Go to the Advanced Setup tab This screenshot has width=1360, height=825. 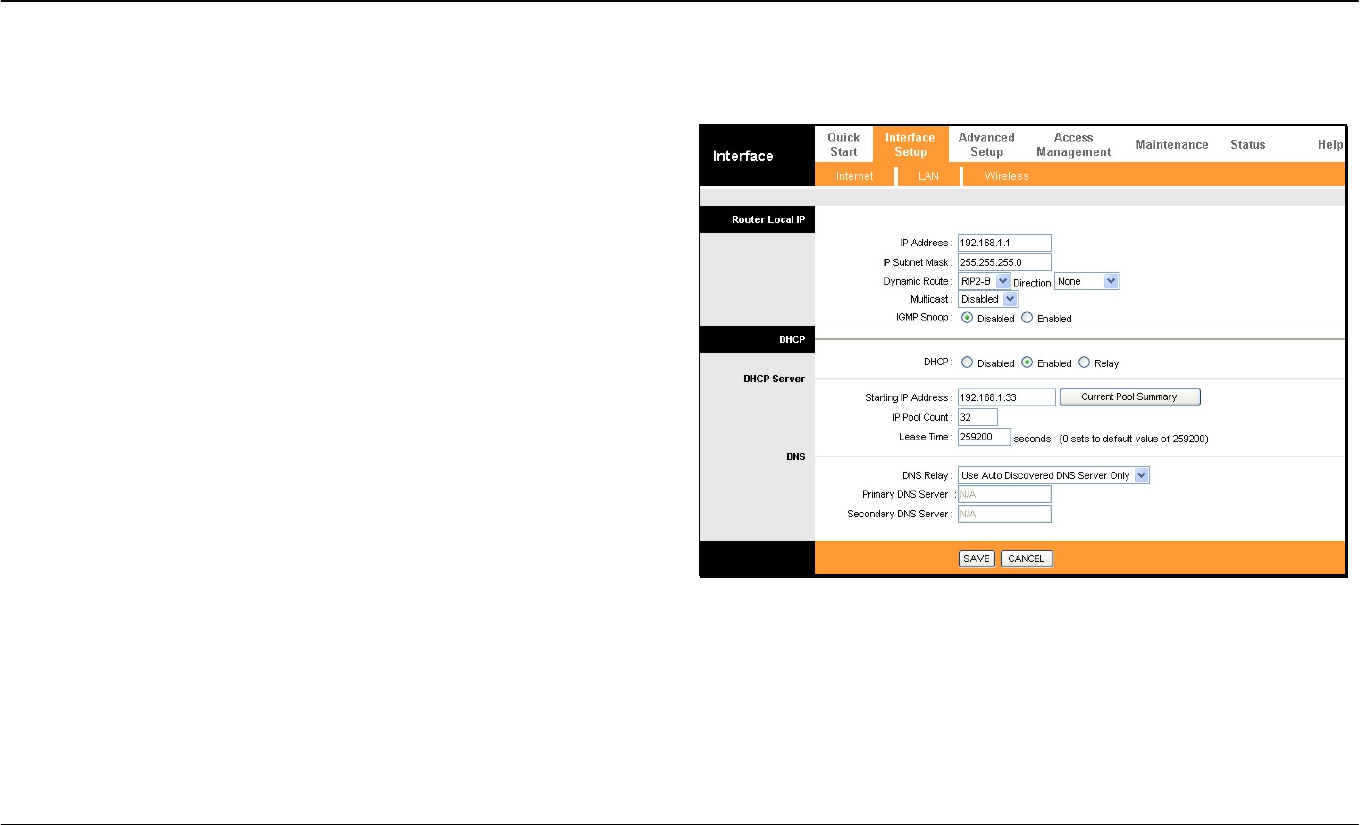click(986, 145)
